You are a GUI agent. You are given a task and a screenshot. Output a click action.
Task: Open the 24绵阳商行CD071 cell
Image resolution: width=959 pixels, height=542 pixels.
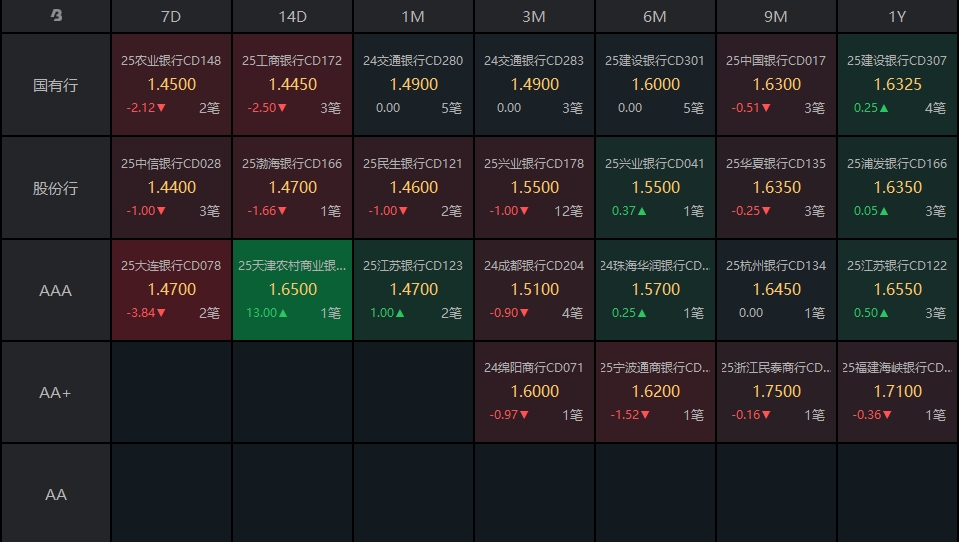pos(535,392)
